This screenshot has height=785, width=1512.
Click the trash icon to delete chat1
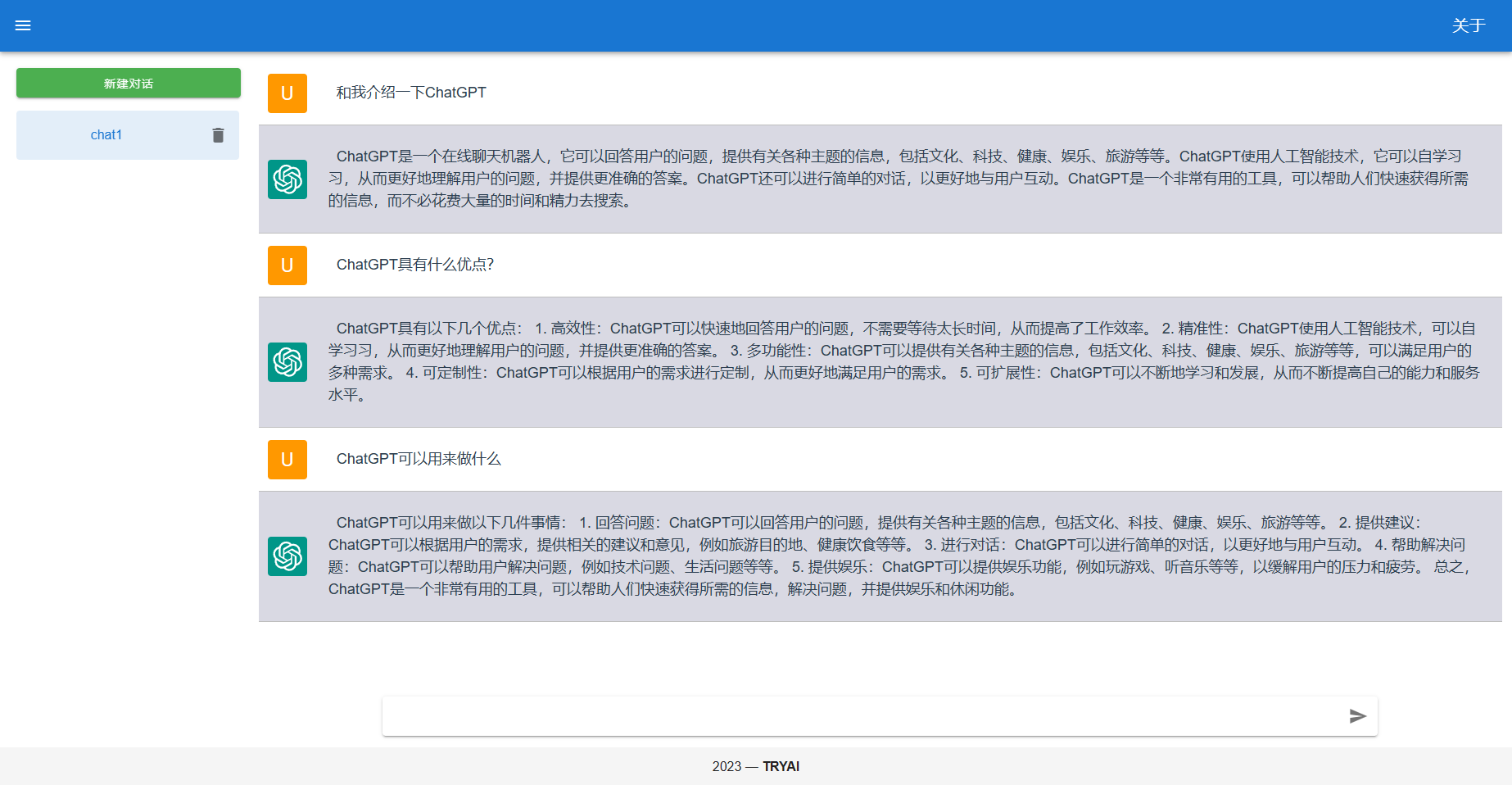point(218,134)
